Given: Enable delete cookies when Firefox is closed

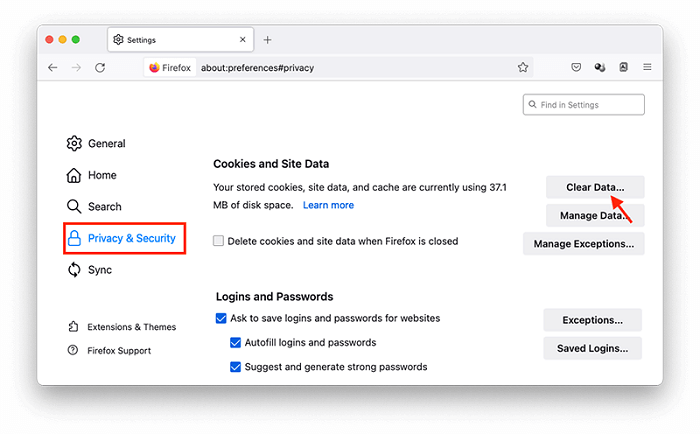Looking at the screenshot, I should pyautogui.click(x=218, y=241).
